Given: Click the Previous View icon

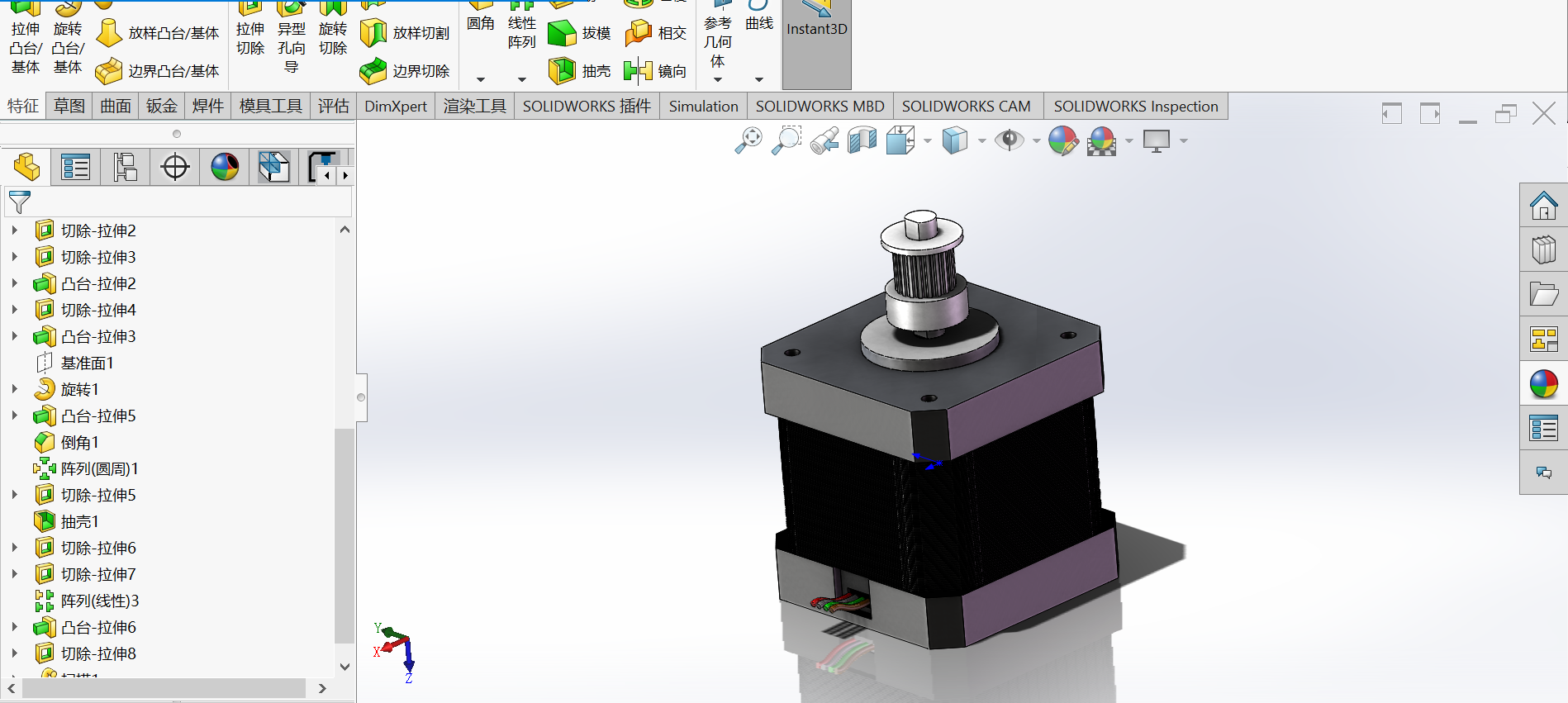Looking at the screenshot, I should [x=824, y=140].
